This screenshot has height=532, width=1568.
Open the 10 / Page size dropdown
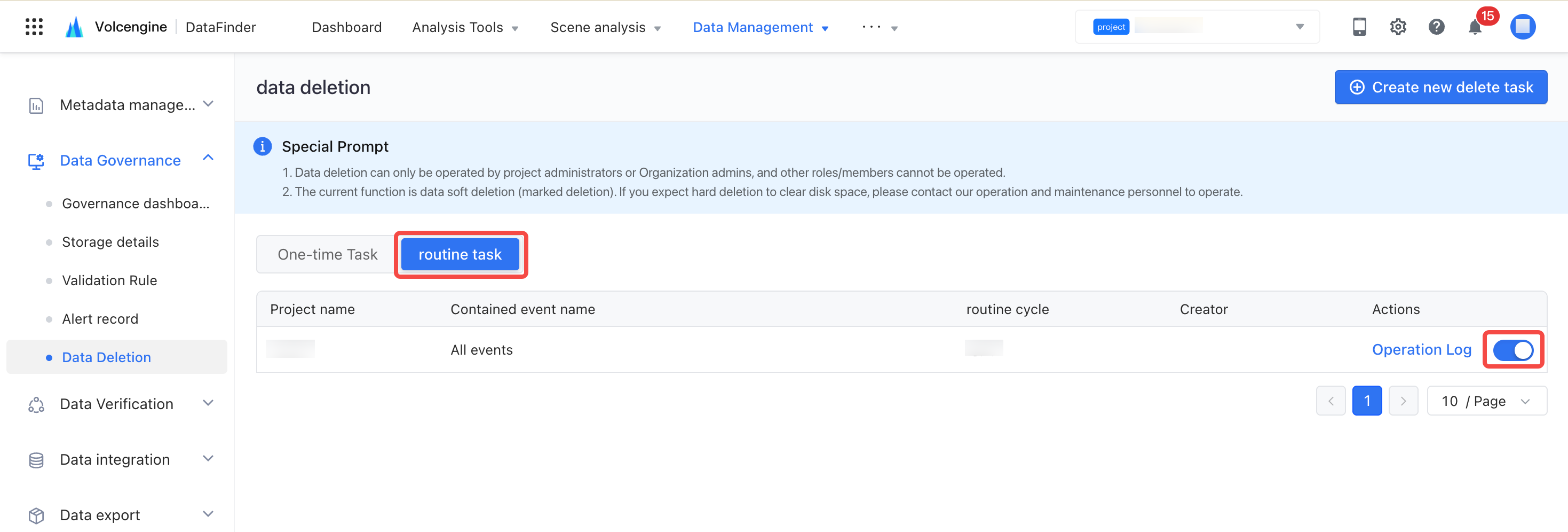click(x=1486, y=401)
